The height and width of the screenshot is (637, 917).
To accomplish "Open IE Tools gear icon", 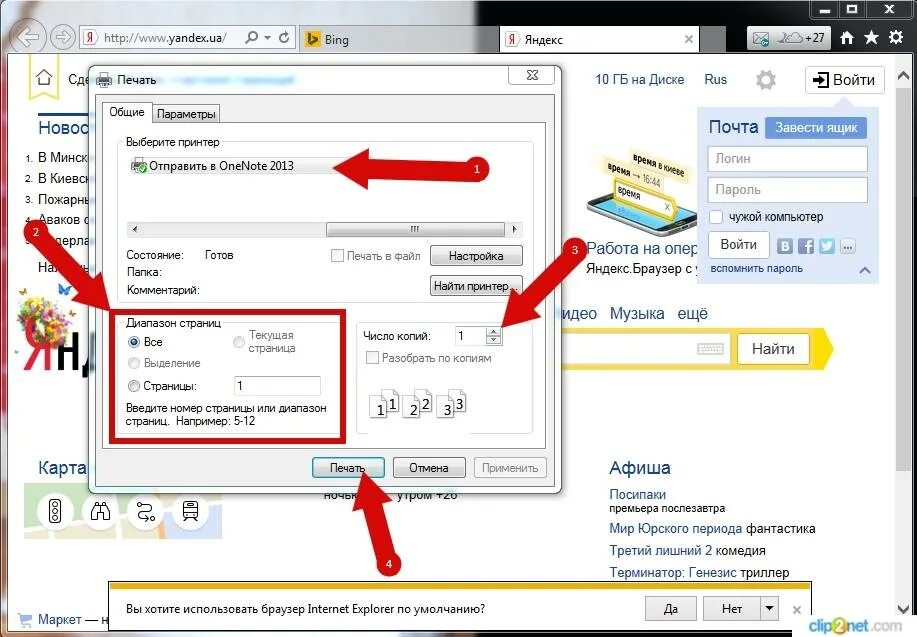I will [896, 38].
